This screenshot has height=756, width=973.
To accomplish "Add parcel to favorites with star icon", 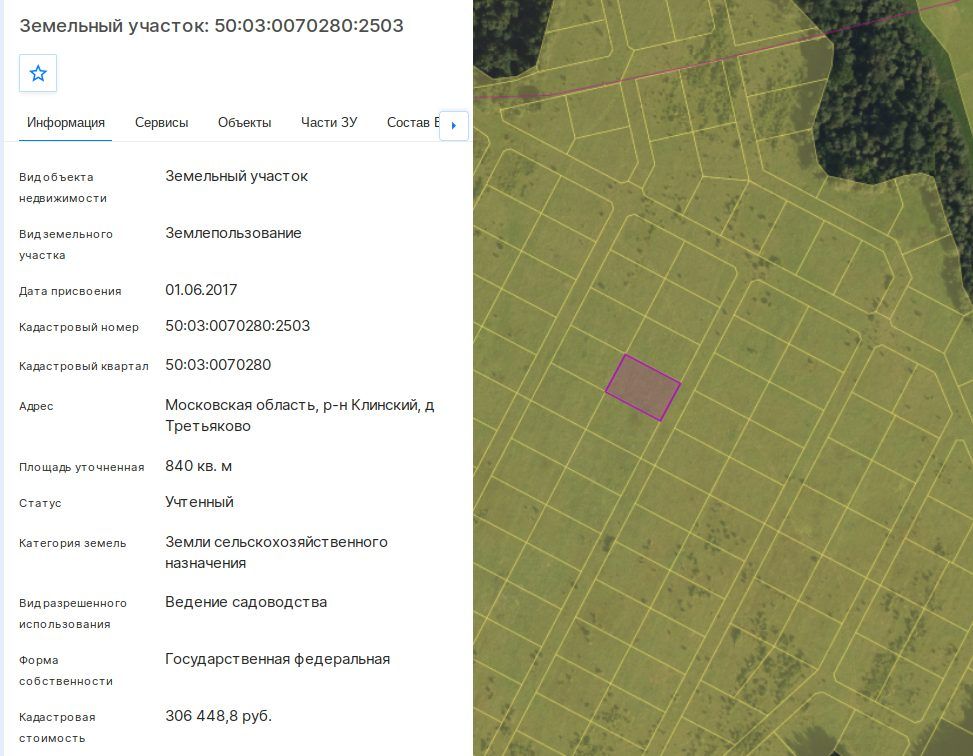I will [x=38, y=73].
